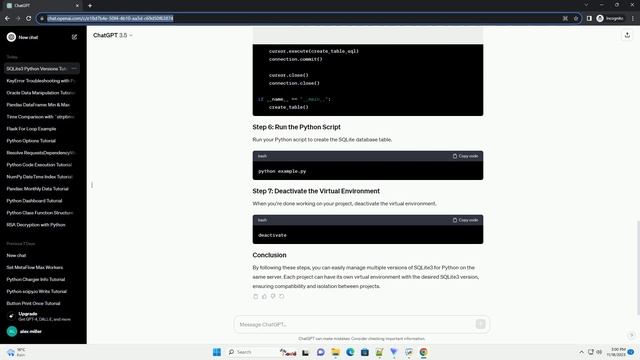Open a new browser tab with plus
The width and height of the screenshot is (640, 360).
coord(90,5)
